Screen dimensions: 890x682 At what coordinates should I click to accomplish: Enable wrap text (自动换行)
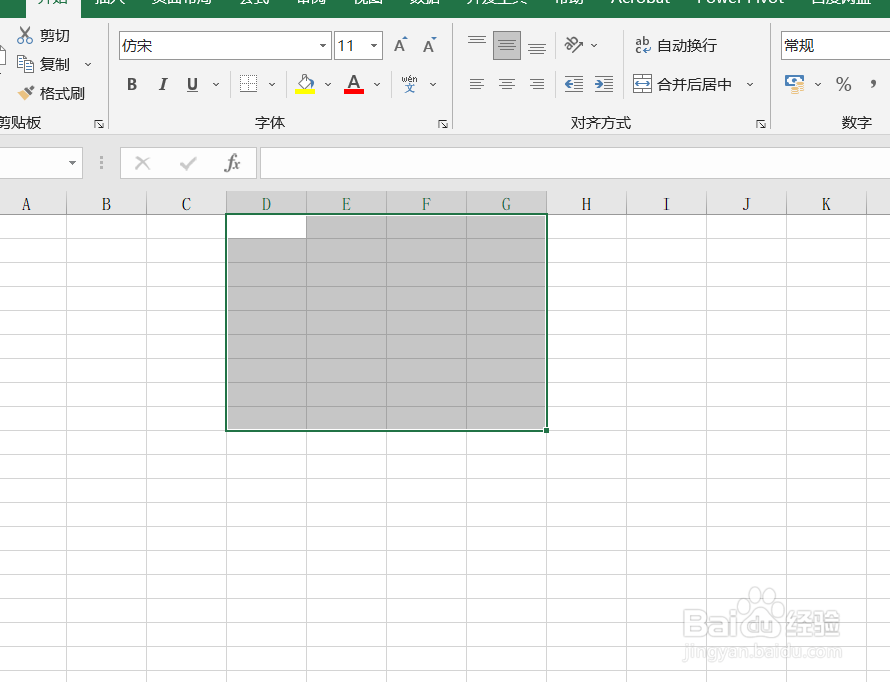point(675,45)
